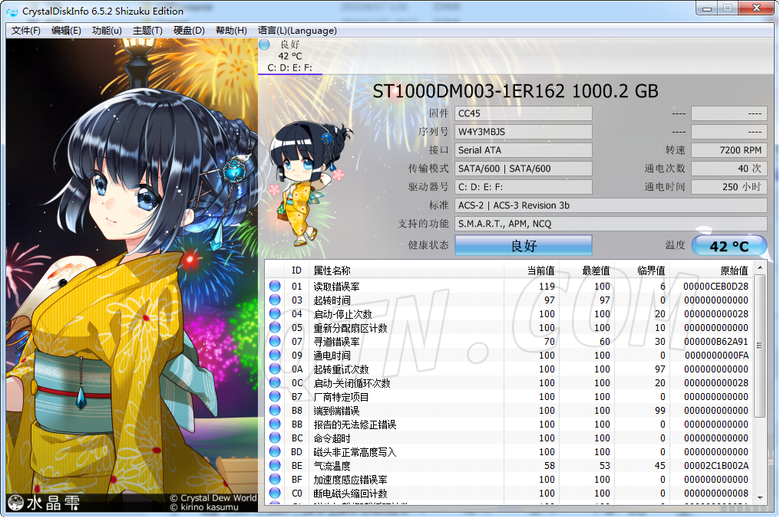Viewport: 780px width, 518px height.
Task: Click the 序列号 field showing W4Y3MBJS
Action: [x=523, y=131]
